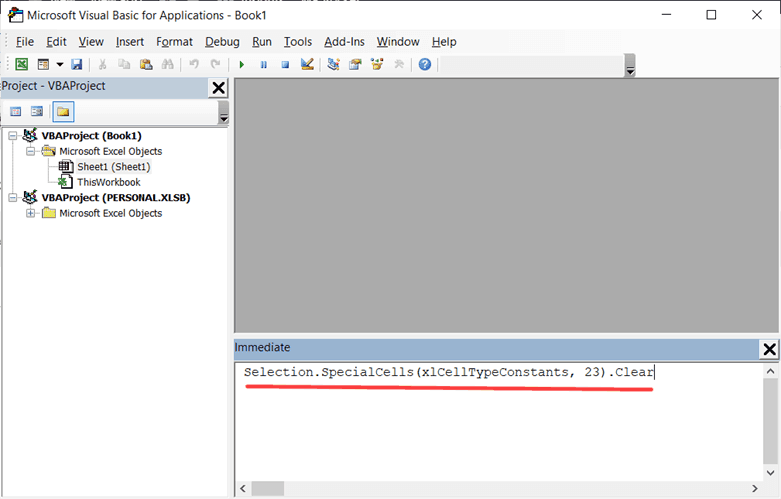This screenshot has width=781, height=499.
Task: Open the Run menu
Action: pyautogui.click(x=262, y=42)
